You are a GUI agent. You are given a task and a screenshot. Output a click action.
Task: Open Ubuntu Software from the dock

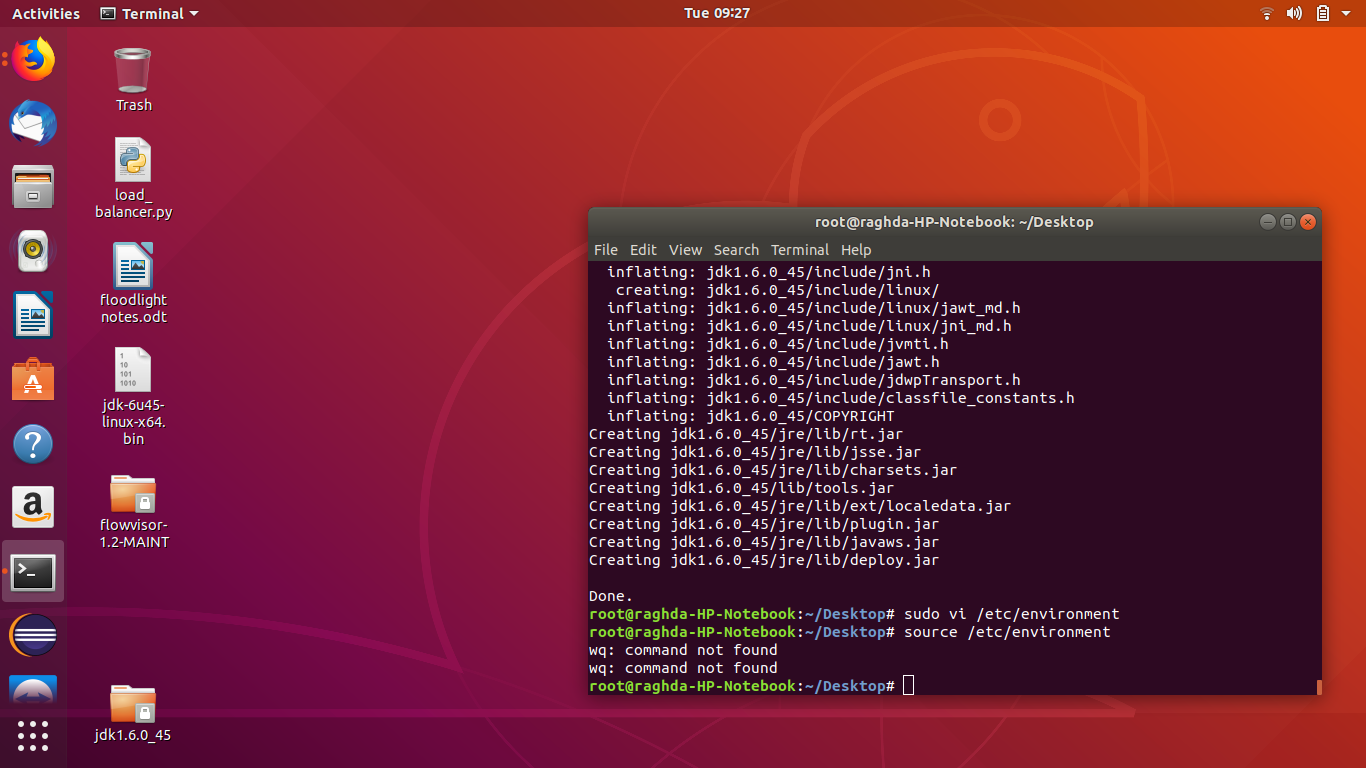tap(33, 379)
